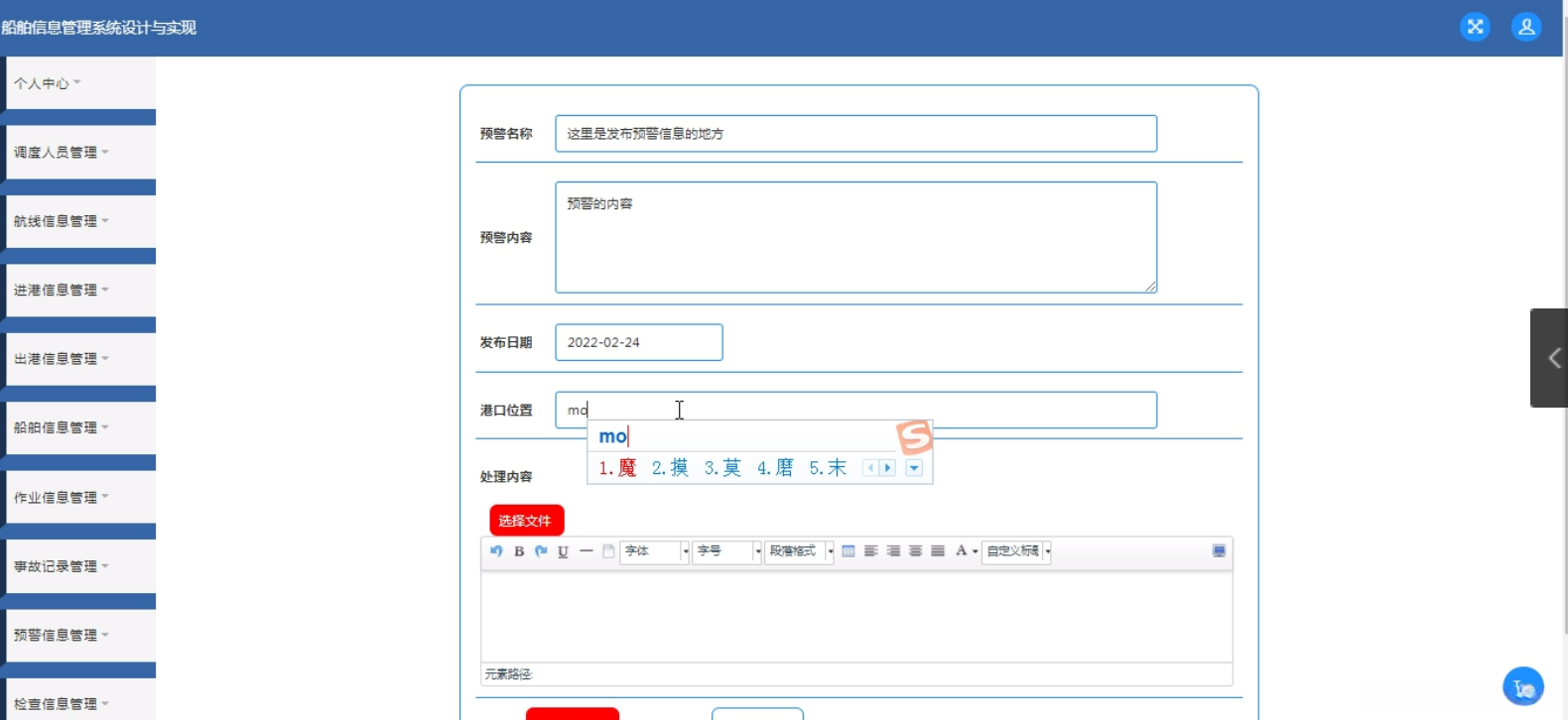Image resolution: width=1568 pixels, height=720 pixels.
Task: Toggle underline formatting in the editor
Action: click(x=563, y=551)
